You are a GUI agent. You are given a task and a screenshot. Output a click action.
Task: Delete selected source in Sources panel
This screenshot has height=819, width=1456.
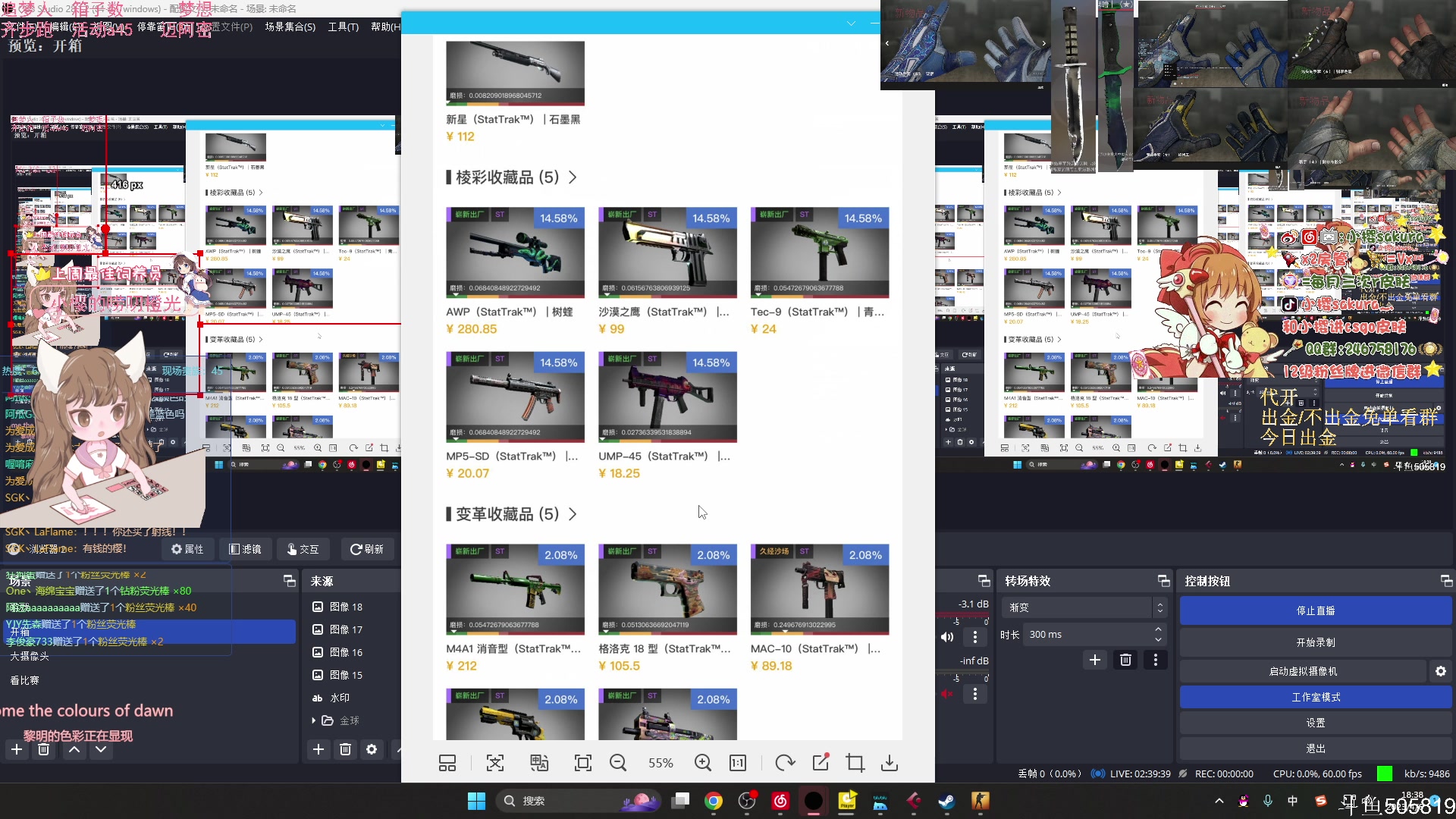click(x=345, y=749)
